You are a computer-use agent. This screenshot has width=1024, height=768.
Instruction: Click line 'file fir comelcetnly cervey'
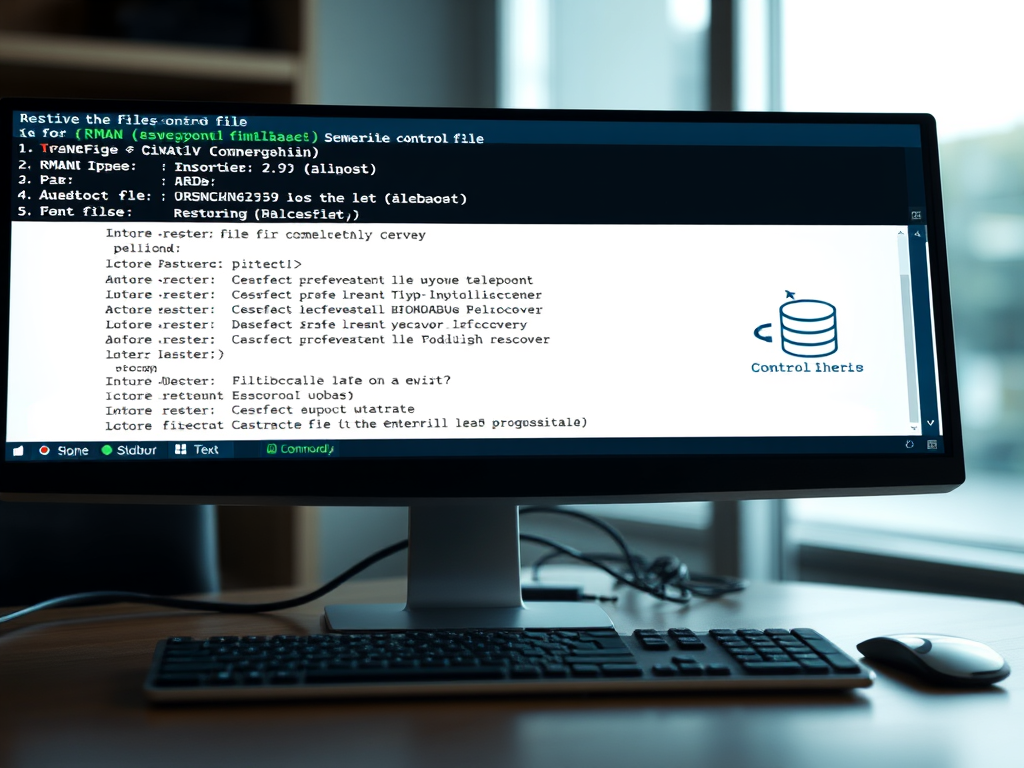(323, 234)
